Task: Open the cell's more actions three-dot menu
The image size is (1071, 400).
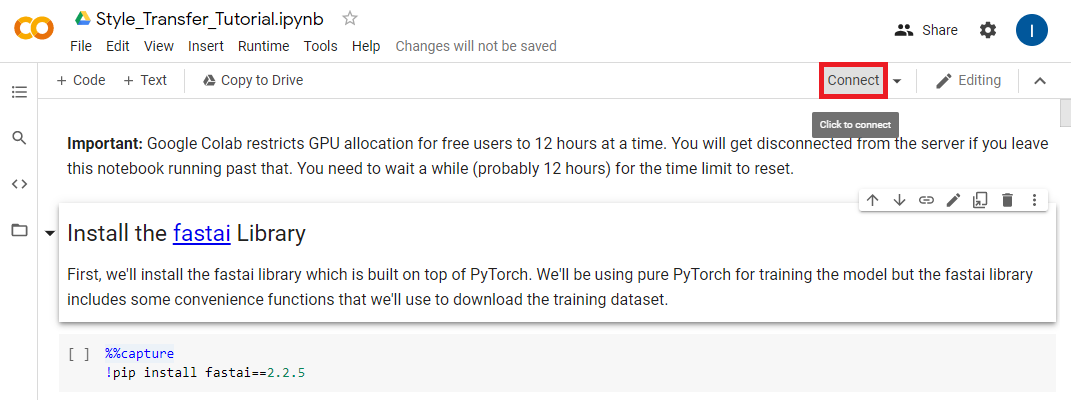Action: coord(1034,200)
